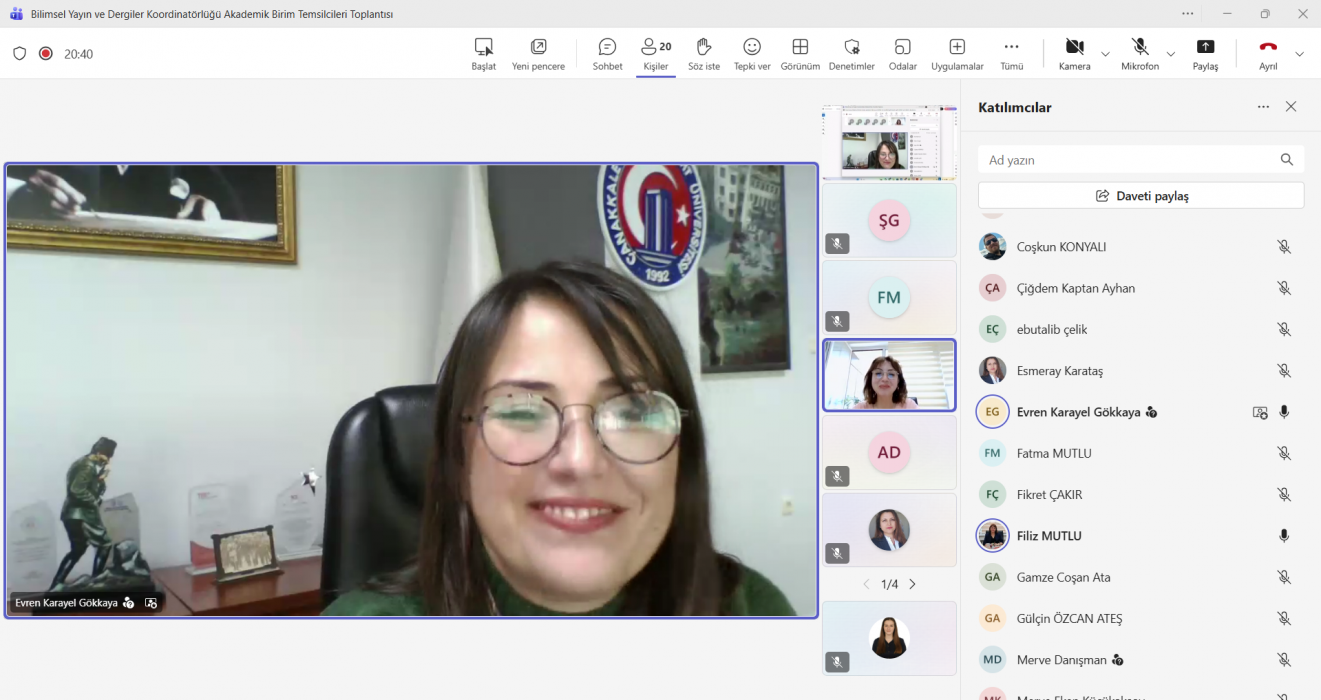Screen dimensions: 1321x700
Task: Open Odalar breakout rooms
Action: tap(902, 54)
